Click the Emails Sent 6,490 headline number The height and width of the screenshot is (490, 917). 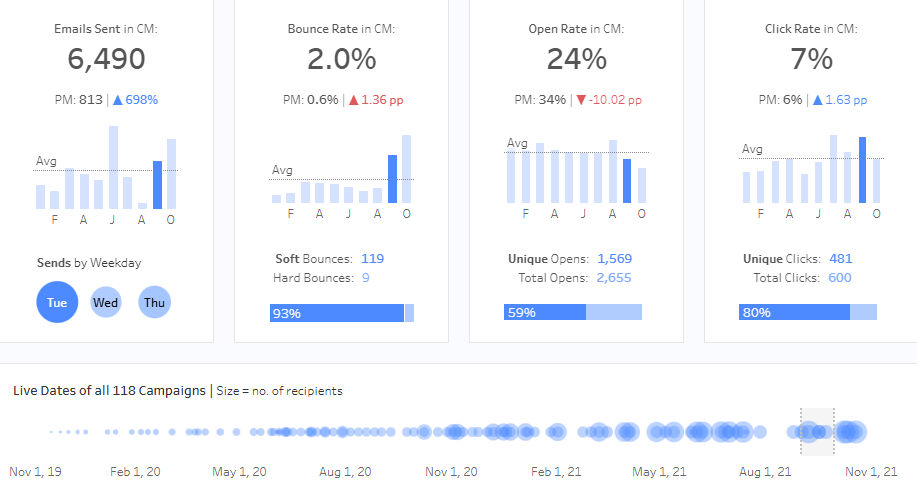[x=106, y=59]
